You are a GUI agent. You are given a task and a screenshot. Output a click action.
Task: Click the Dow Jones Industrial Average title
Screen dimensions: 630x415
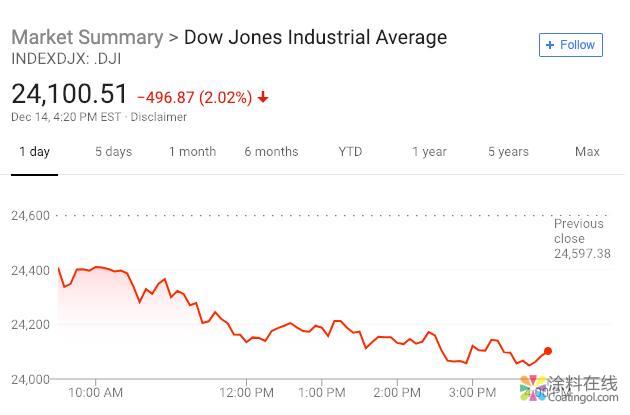click(315, 37)
